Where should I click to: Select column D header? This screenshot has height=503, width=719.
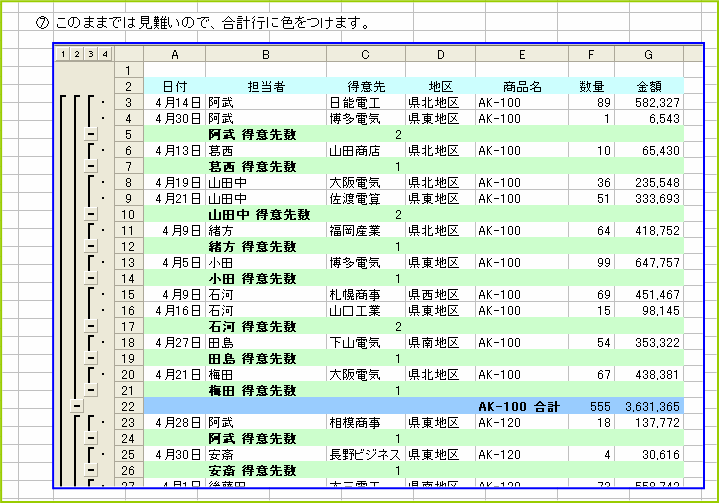[440, 55]
